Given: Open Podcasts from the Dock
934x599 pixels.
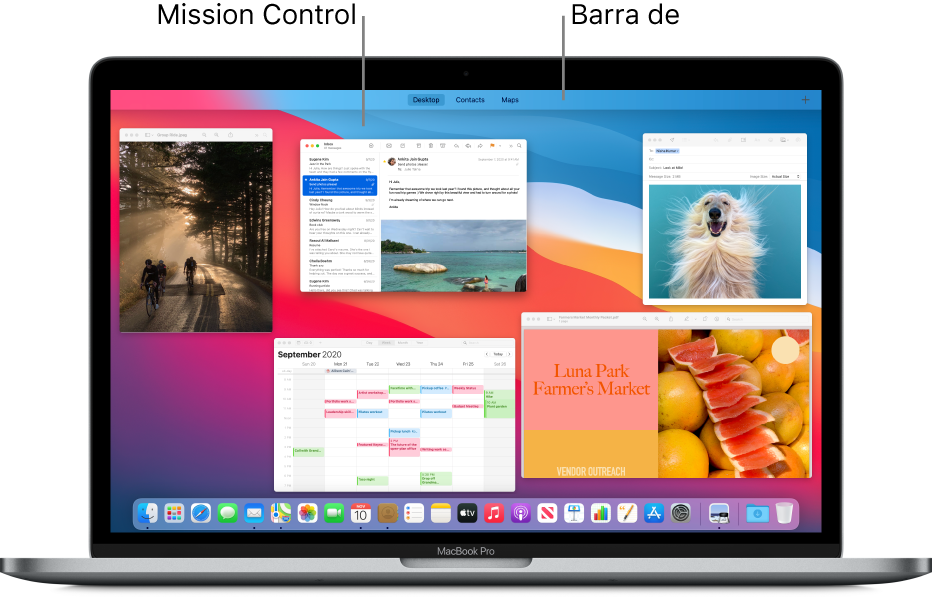Looking at the screenshot, I should [x=521, y=513].
